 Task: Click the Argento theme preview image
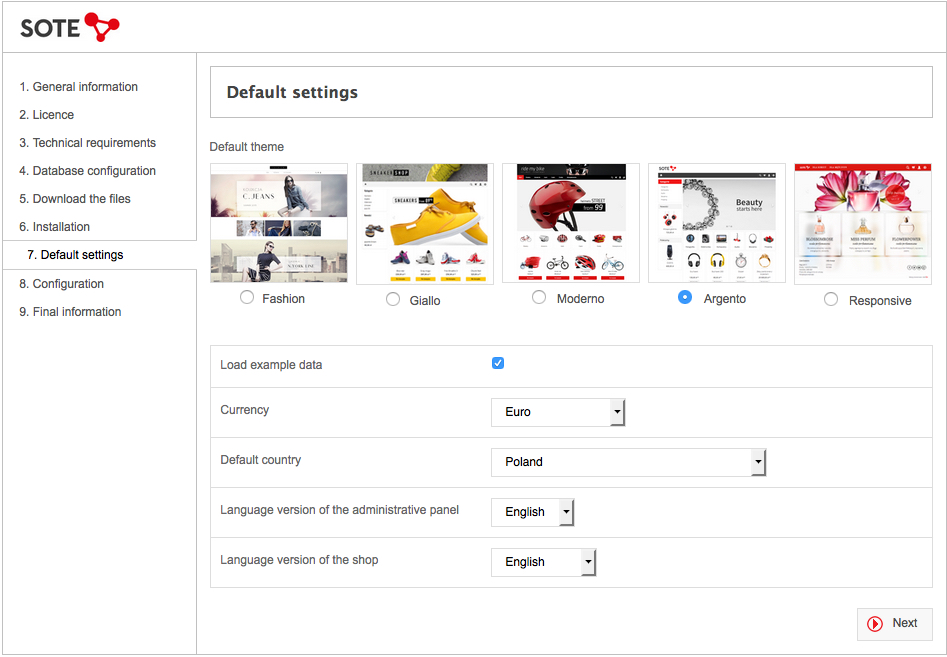(x=717, y=223)
